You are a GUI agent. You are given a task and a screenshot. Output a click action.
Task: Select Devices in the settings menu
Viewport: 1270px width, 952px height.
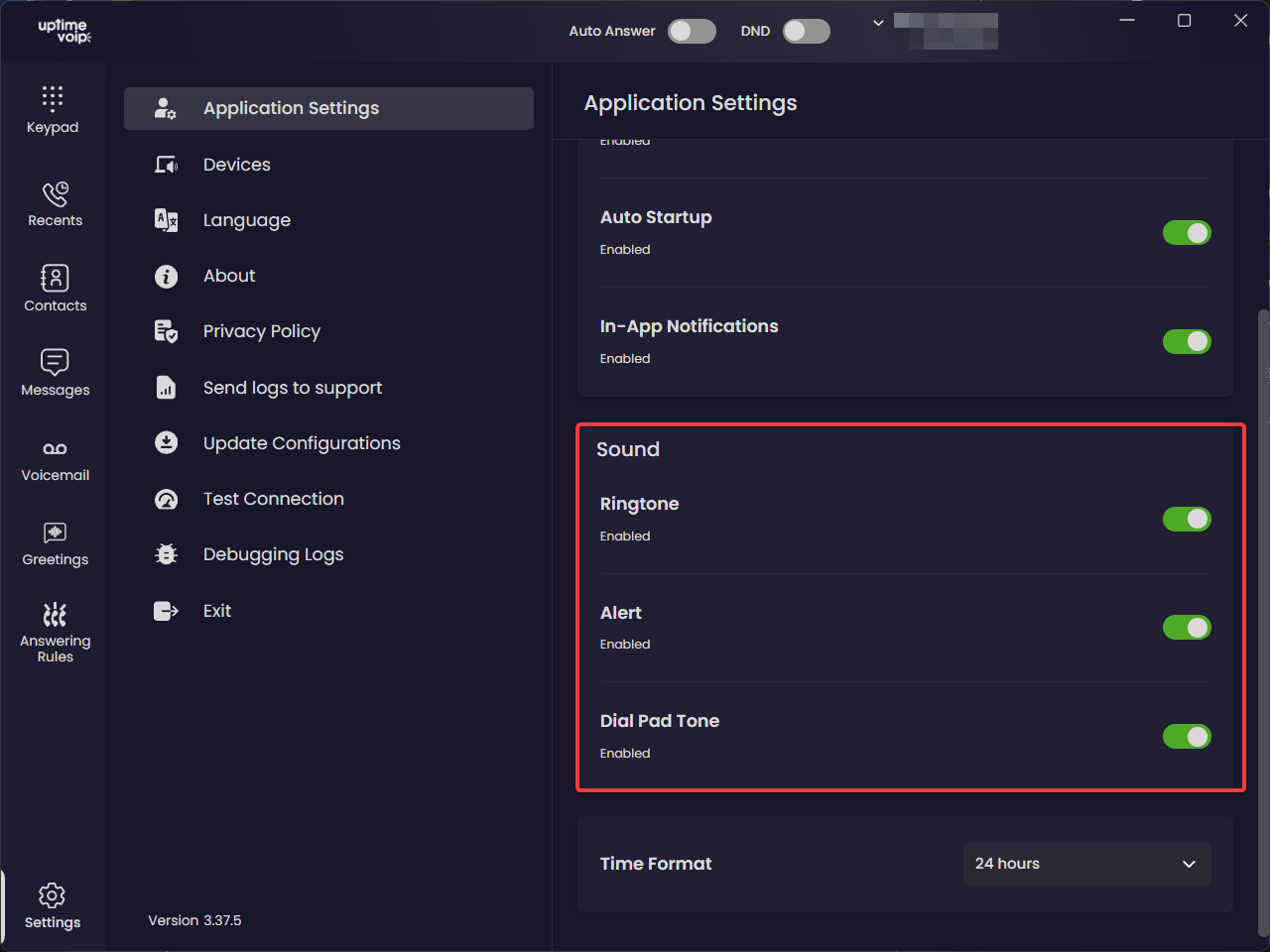point(236,165)
